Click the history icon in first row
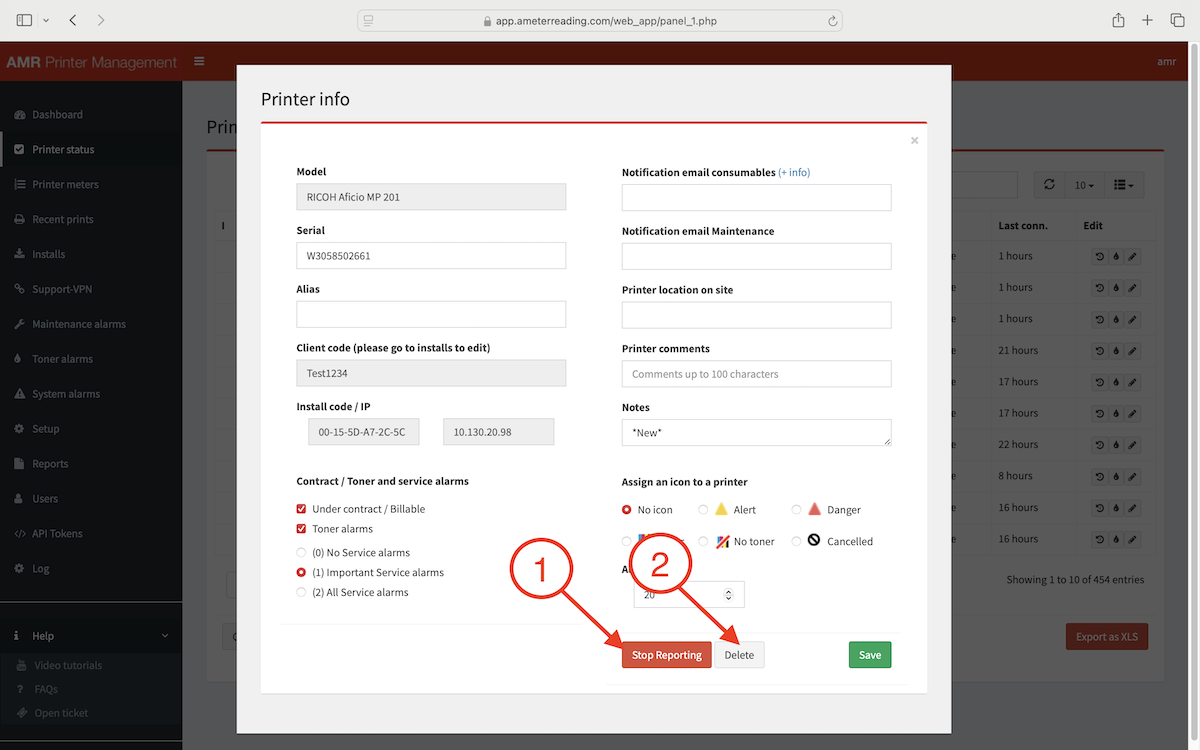The height and width of the screenshot is (750, 1200). tap(1100, 257)
